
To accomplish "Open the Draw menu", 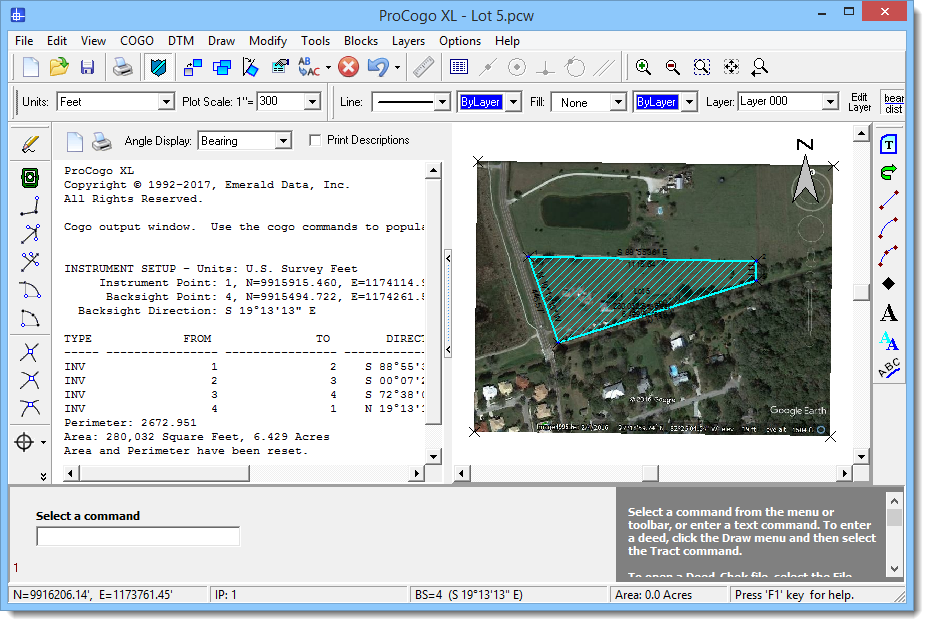I will tap(222, 41).
